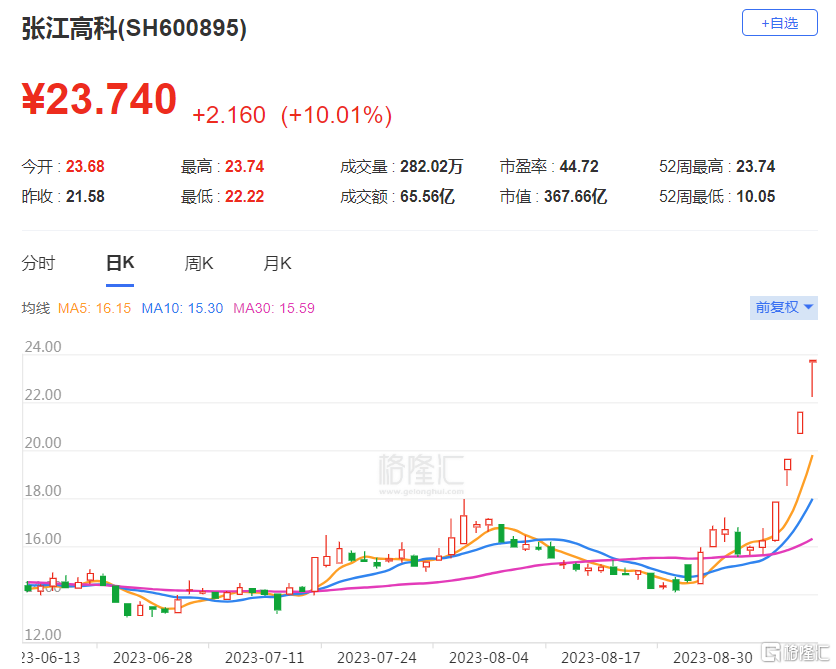Click 52周最低 value 10.05

755,196
